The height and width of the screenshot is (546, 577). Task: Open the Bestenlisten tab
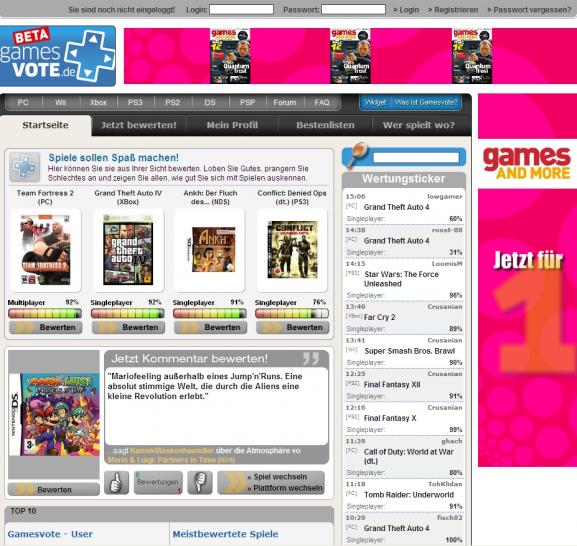[325, 125]
